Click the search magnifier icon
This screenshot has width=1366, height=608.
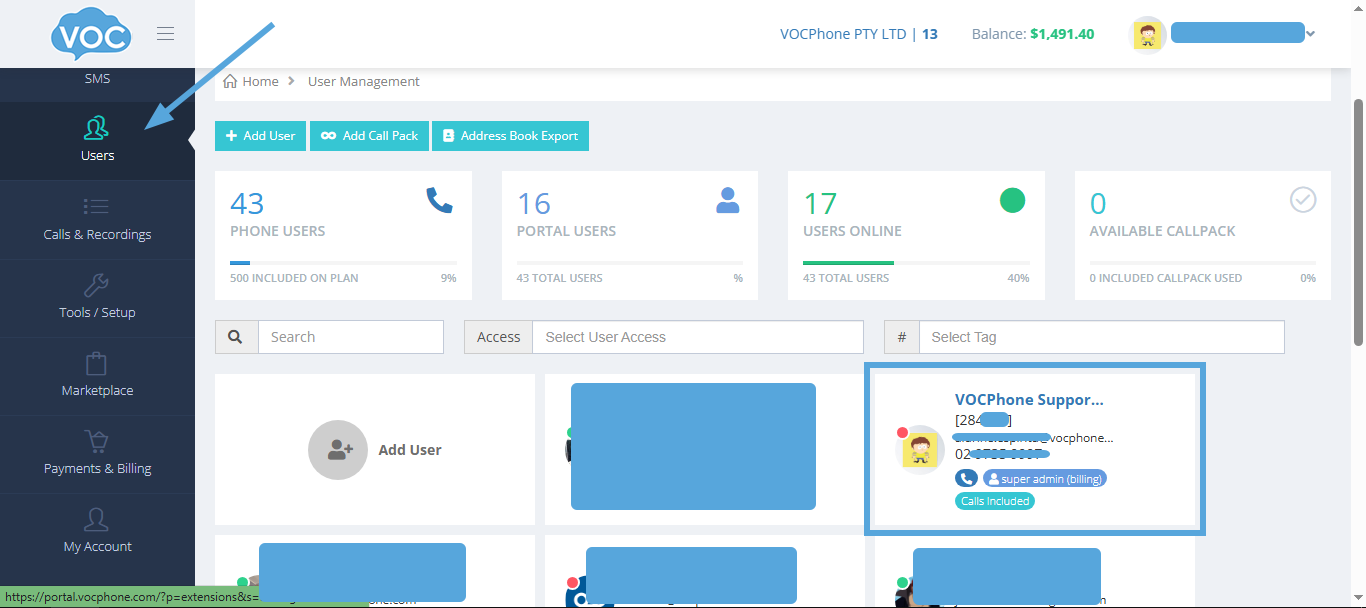point(236,337)
